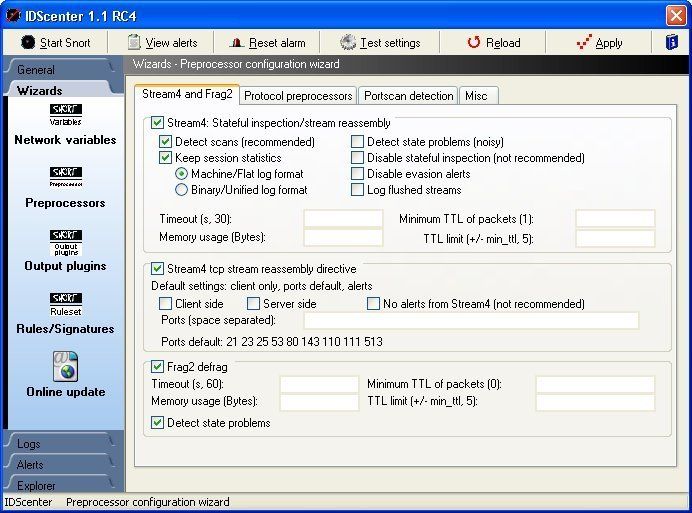Click the Reset alarm siren button
Screen dimensions: 692x513
point(237,43)
